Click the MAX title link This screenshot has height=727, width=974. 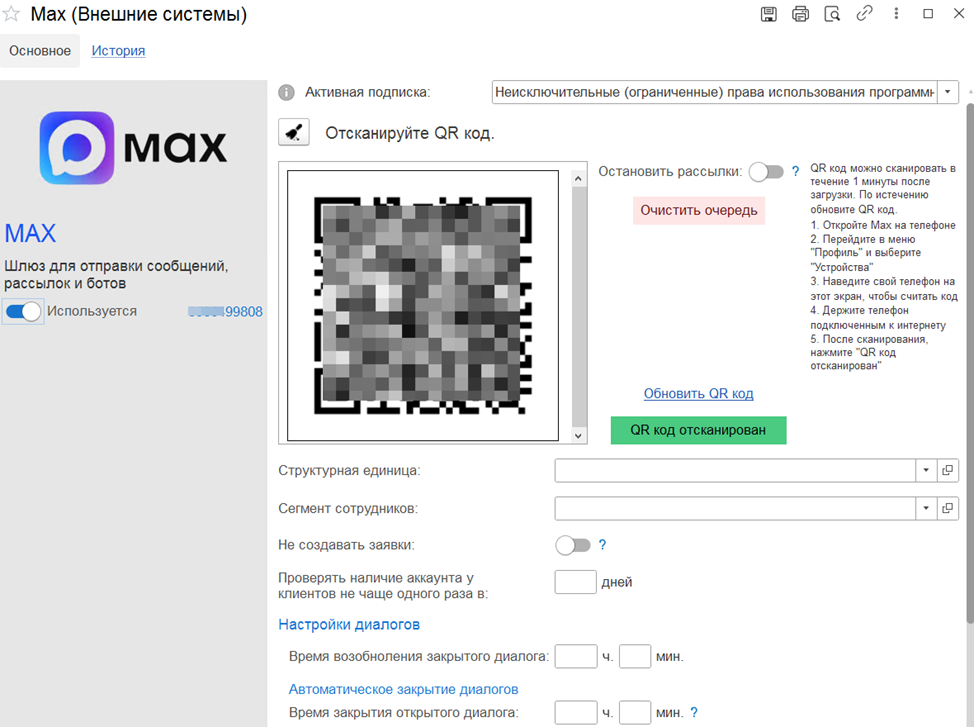(30, 234)
